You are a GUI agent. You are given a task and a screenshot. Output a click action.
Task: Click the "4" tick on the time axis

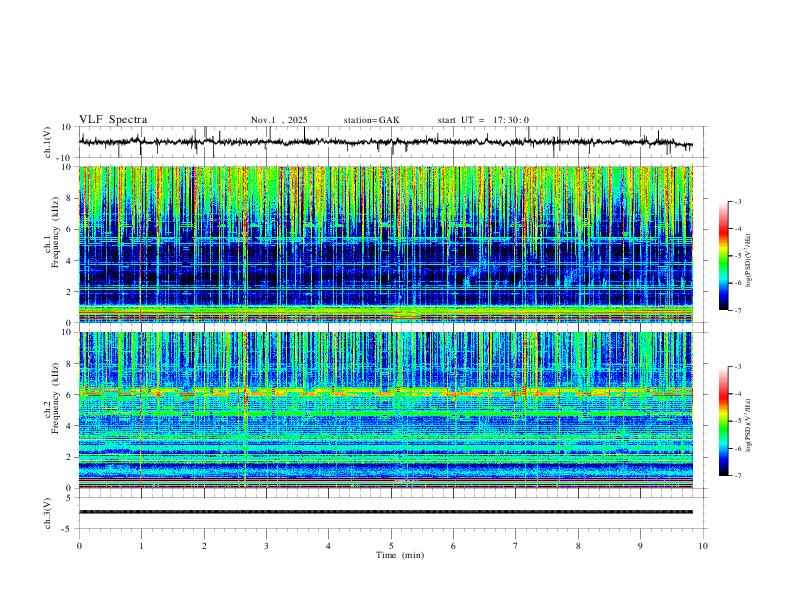[329, 546]
